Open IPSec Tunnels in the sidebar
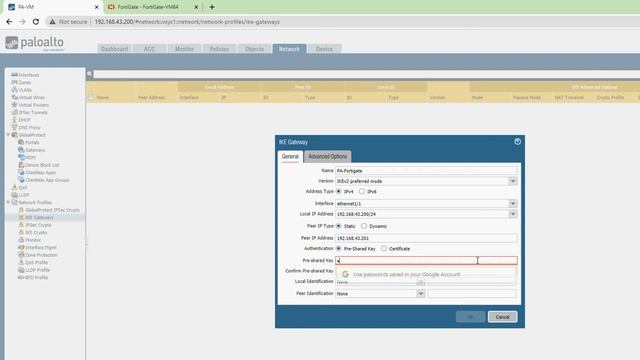The image size is (640, 360). click(x=33, y=112)
